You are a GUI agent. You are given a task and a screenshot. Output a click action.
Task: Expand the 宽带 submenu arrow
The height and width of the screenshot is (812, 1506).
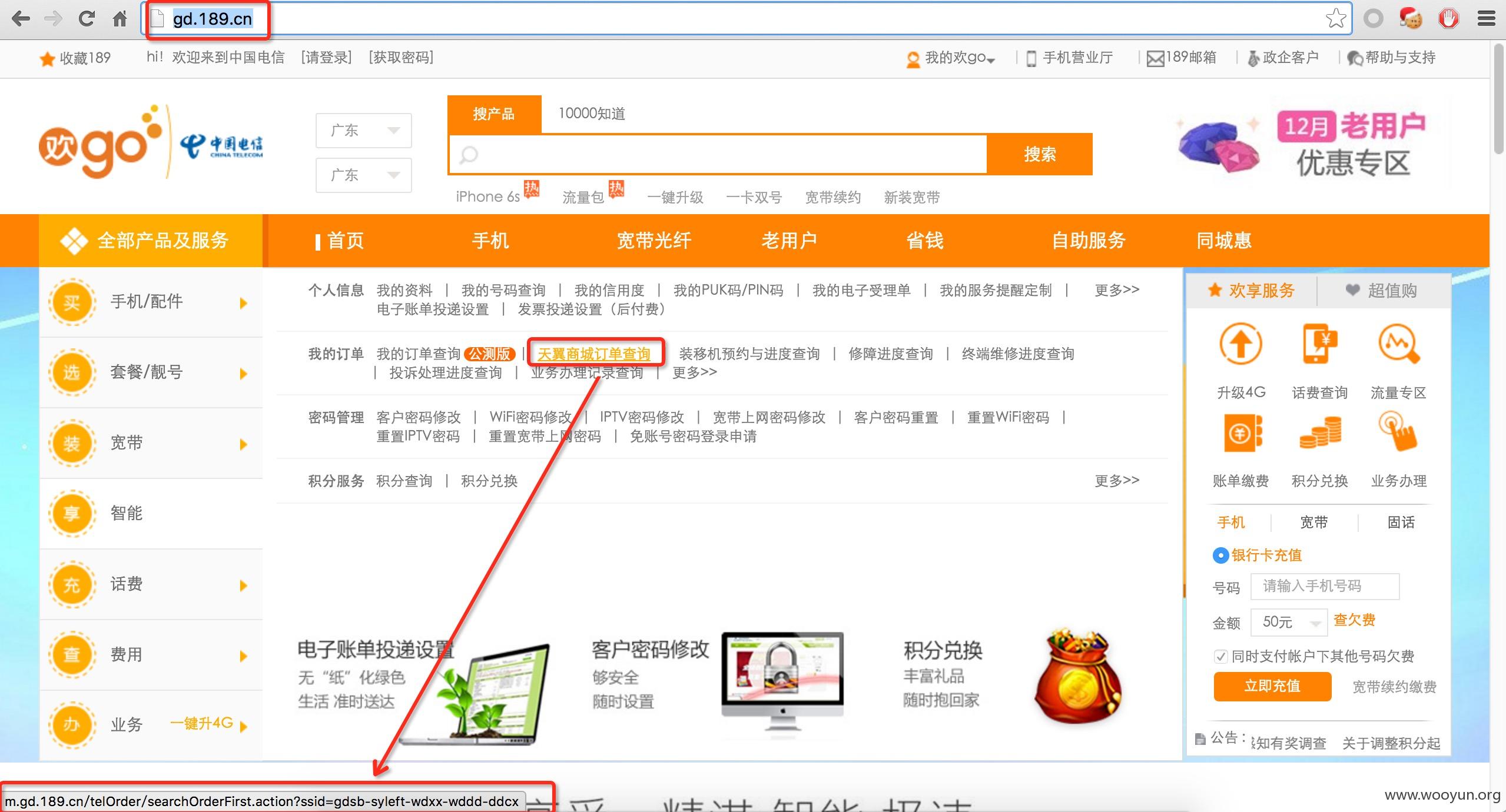(x=243, y=444)
